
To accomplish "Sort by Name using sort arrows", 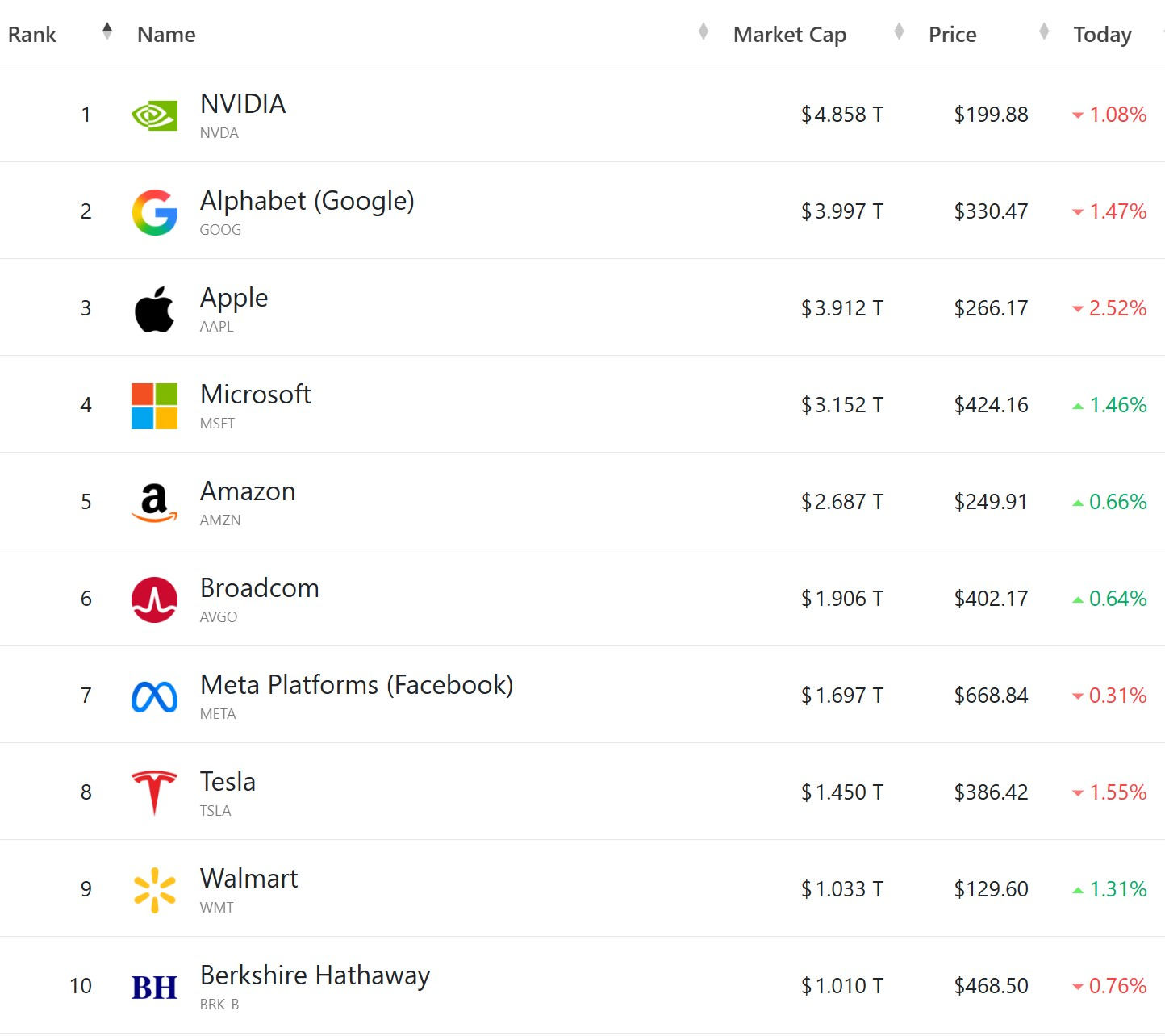I will 704,32.
